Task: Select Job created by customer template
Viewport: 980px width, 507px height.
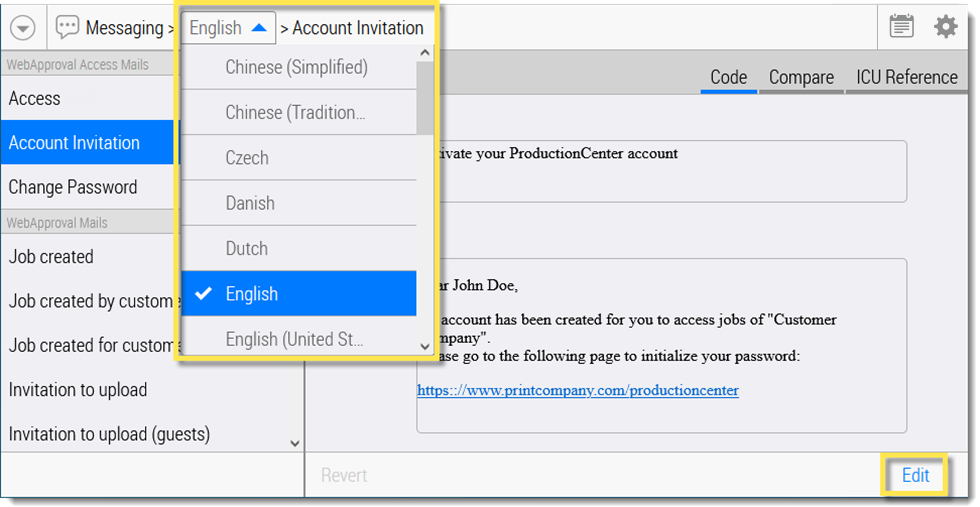Action: 88,301
